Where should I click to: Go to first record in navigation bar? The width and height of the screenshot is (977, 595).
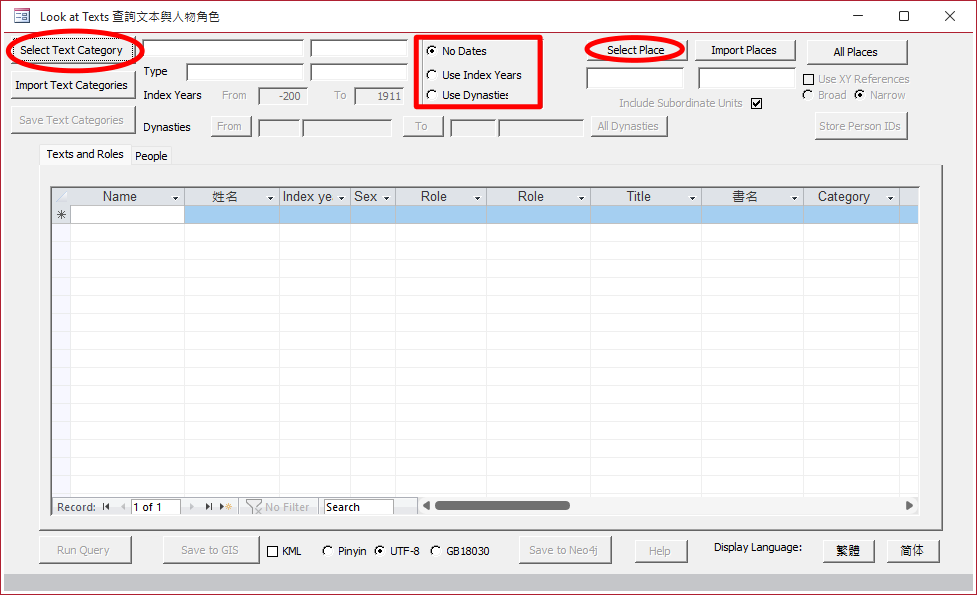(x=106, y=507)
